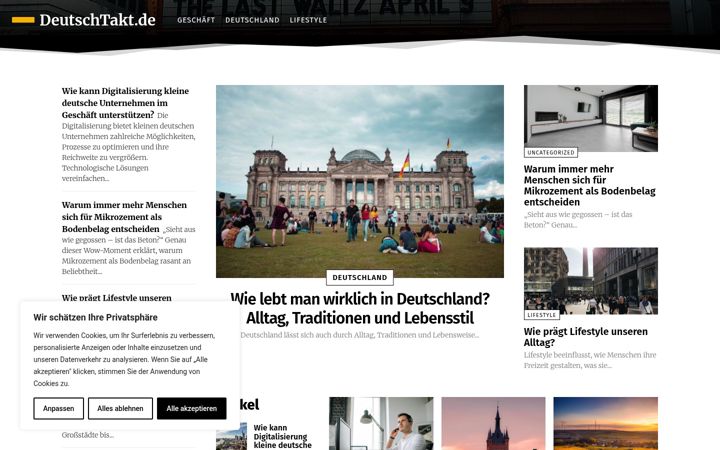Click the Reichstag featured article image

point(360,181)
